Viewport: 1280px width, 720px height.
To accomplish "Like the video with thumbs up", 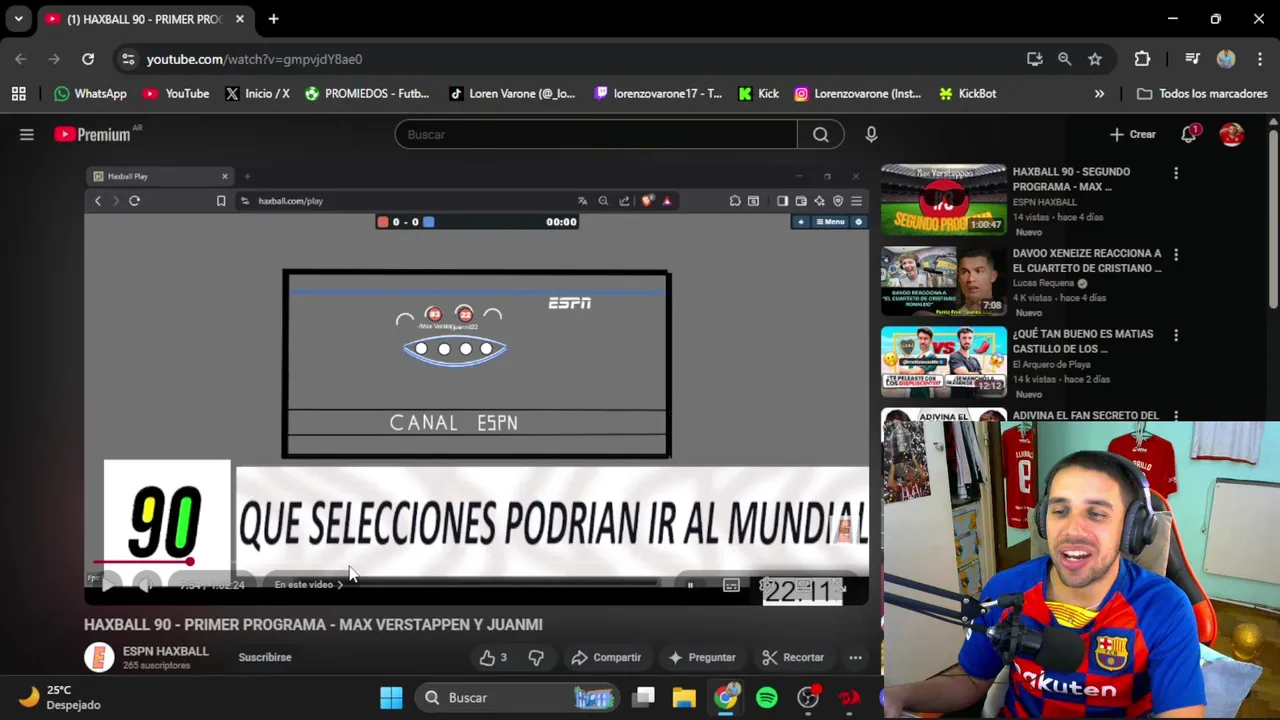I will (493, 657).
